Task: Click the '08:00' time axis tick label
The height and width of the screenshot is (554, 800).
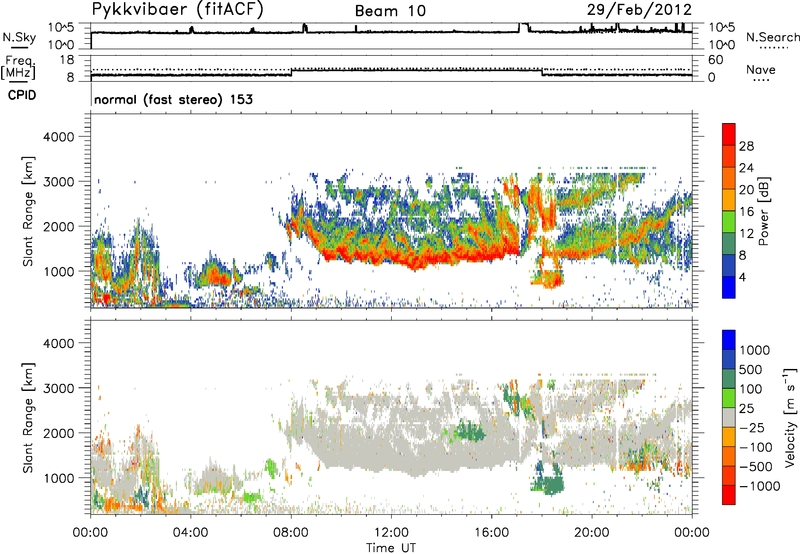Action: [x=291, y=533]
